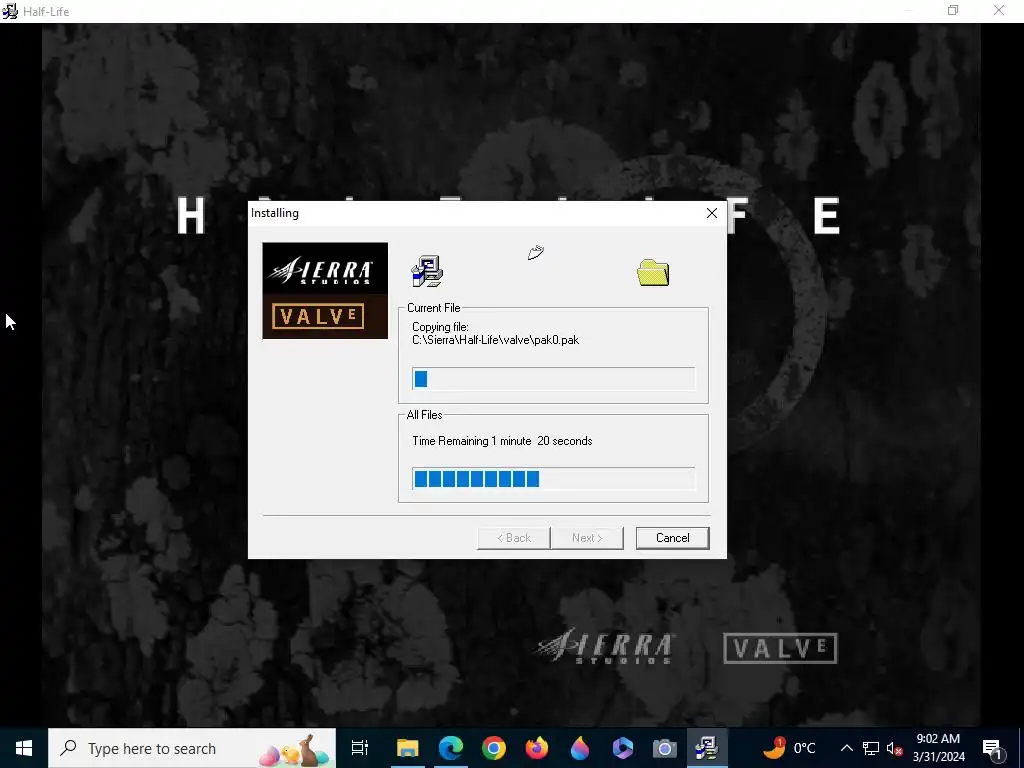Close the Installing dialog
This screenshot has width=1024, height=768.
pos(712,213)
